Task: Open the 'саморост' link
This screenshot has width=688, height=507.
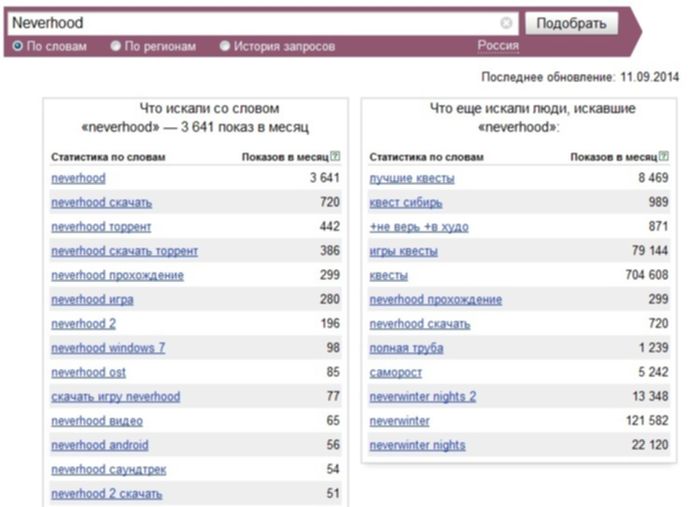Action: pyautogui.click(x=395, y=373)
